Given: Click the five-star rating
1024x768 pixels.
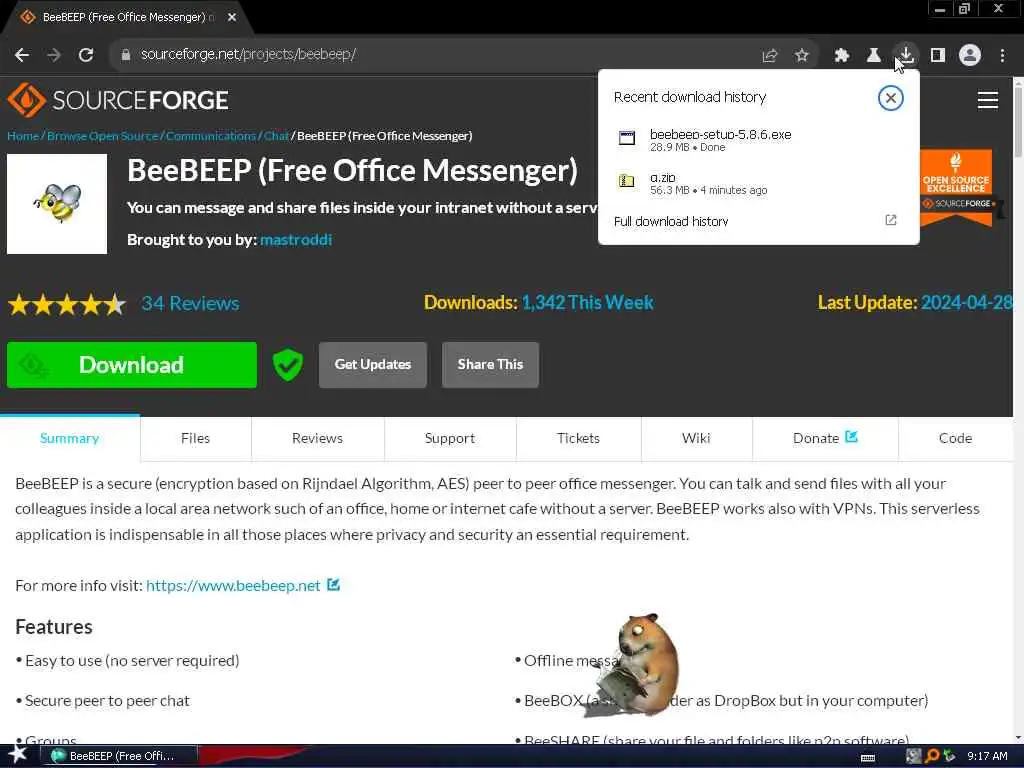Looking at the screenshot, I should 67,304.
